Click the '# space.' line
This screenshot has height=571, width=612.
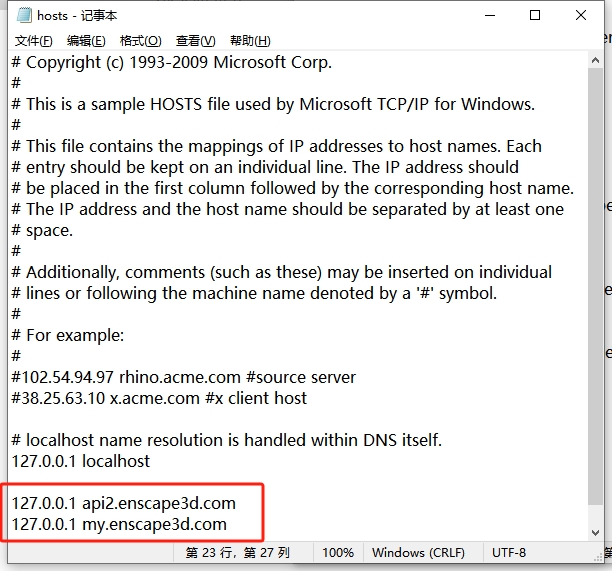[42, 230]
